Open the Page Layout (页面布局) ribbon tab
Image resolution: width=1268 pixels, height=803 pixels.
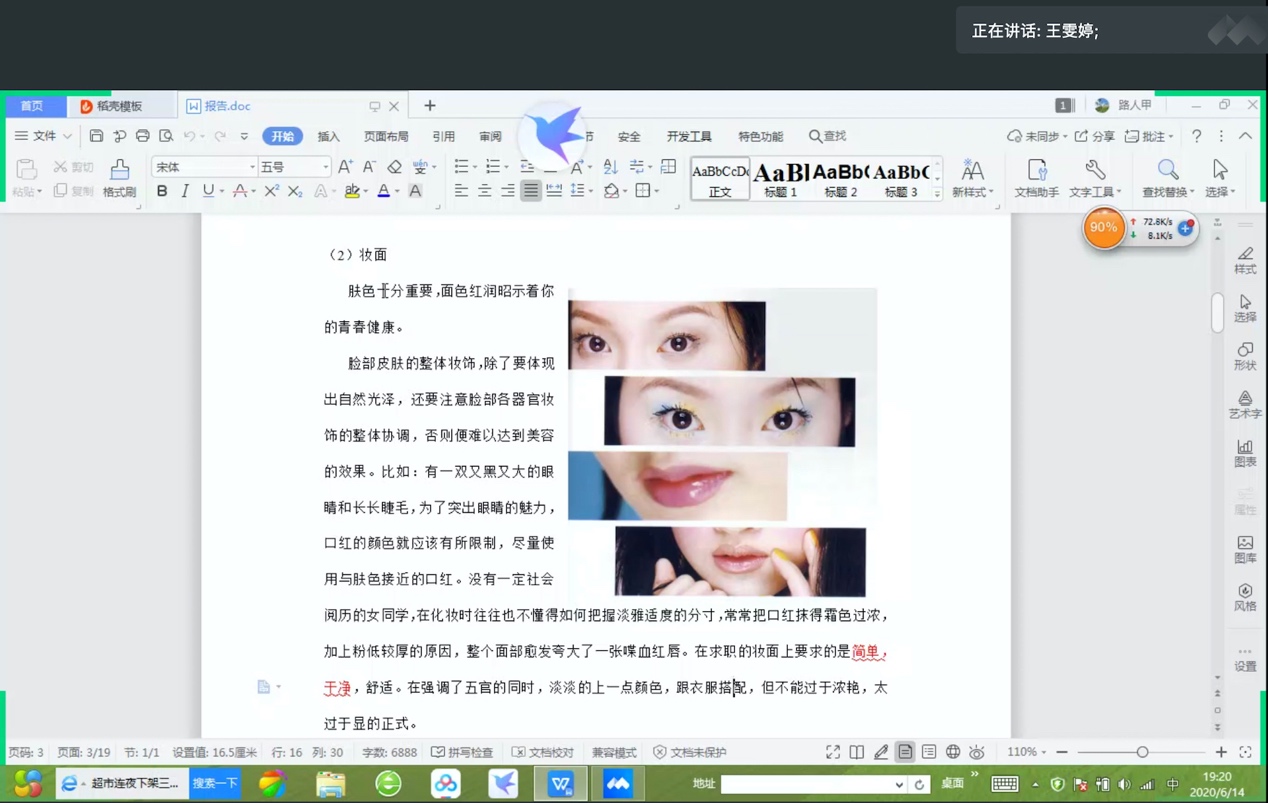pos(386,137)
